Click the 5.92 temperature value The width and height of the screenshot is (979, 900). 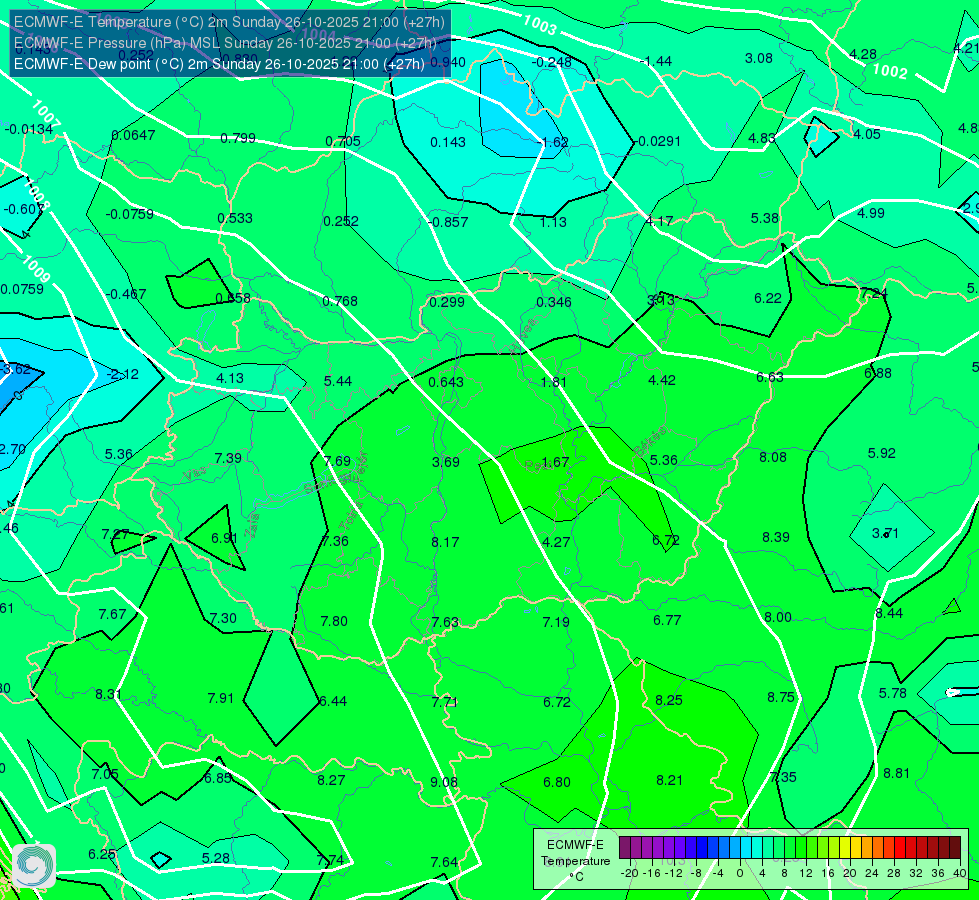tap(882, 453)
